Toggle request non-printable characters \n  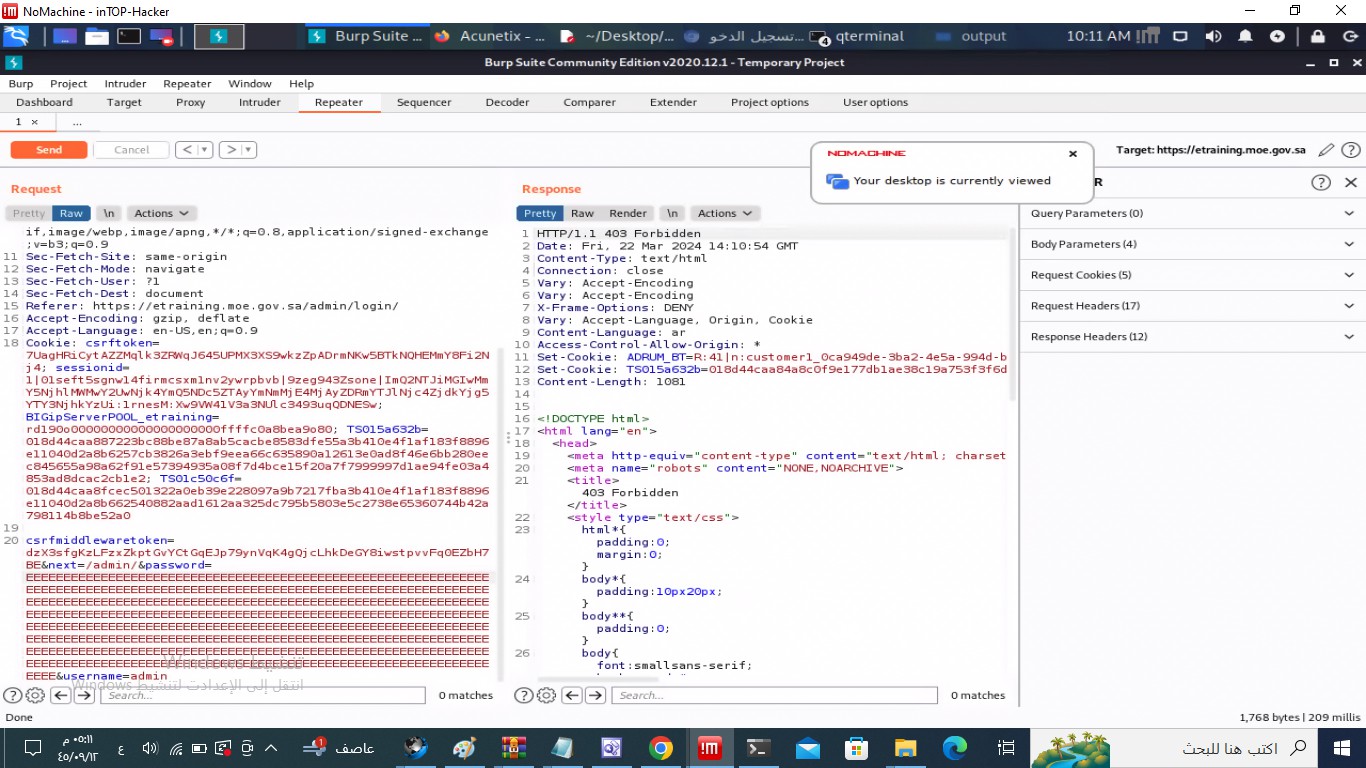(108, 213)
